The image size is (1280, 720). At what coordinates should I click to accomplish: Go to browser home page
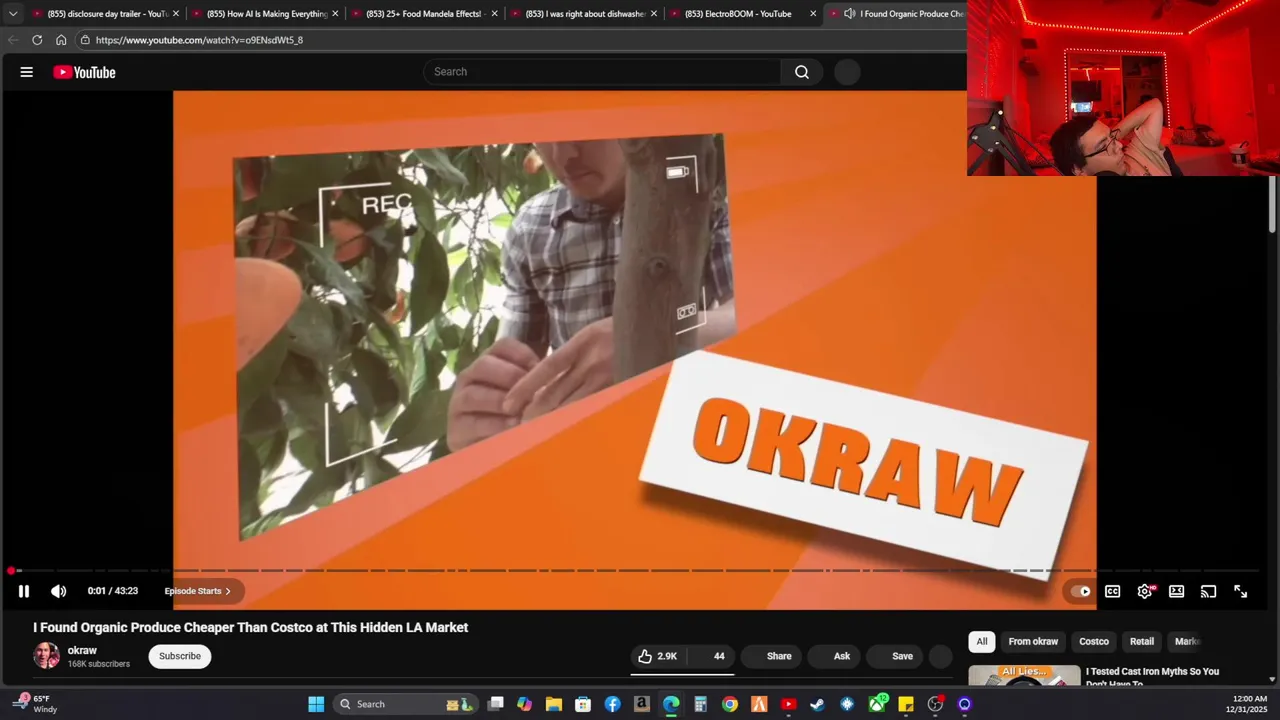(x=61, y=40)
